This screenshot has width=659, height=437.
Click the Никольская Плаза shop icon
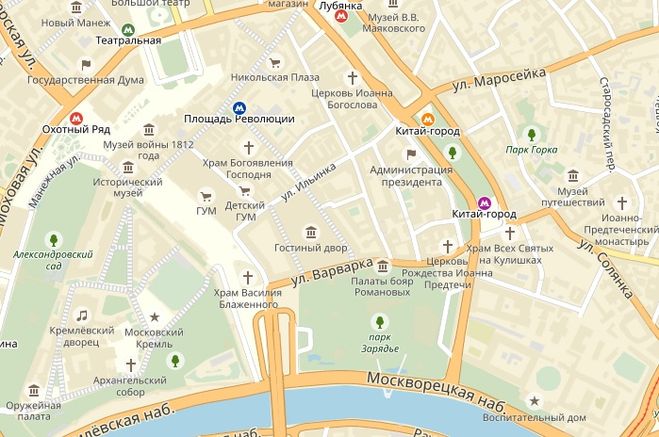pos(275,63)
